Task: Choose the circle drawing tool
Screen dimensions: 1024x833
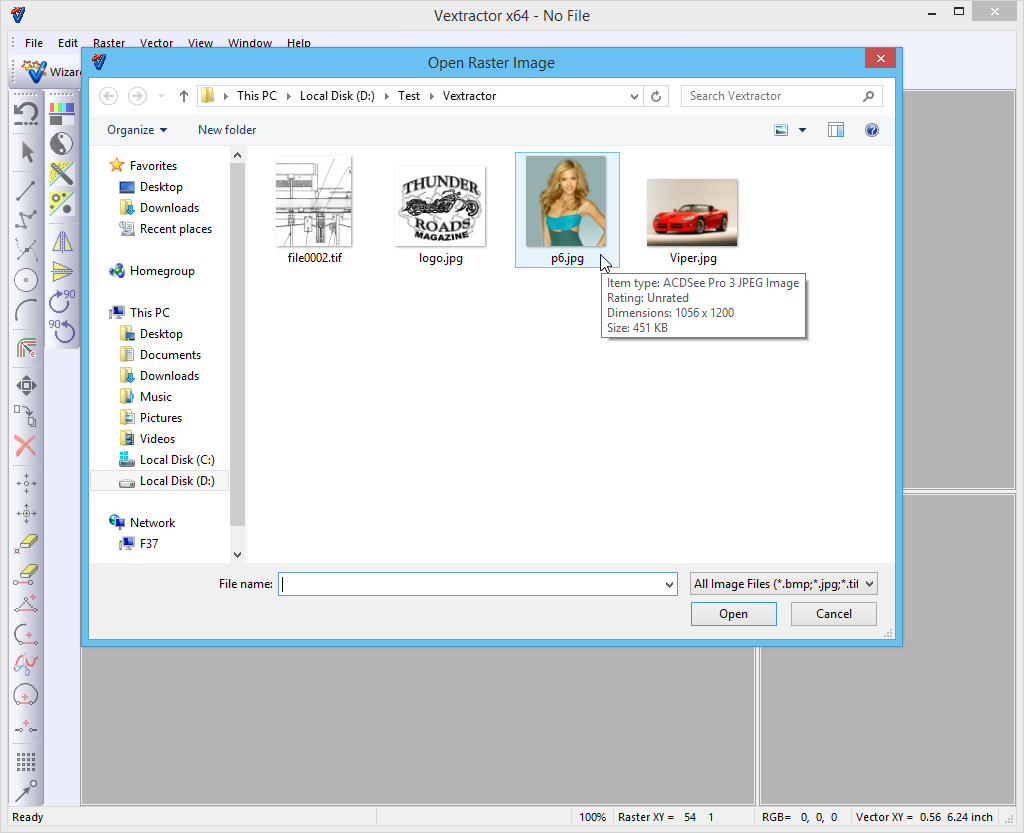Action: [26, 280]
